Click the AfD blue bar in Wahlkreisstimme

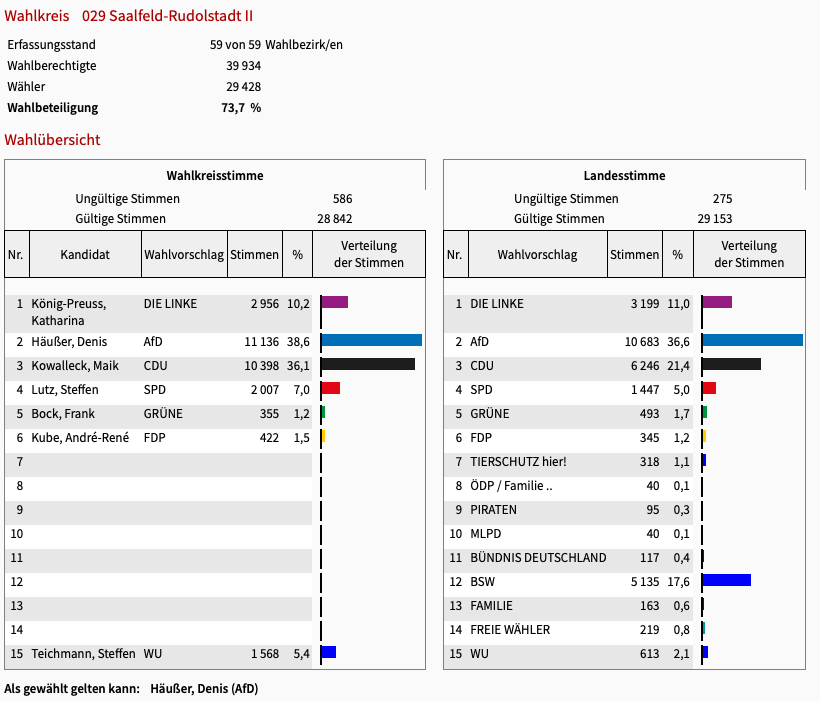coord(371,341)
